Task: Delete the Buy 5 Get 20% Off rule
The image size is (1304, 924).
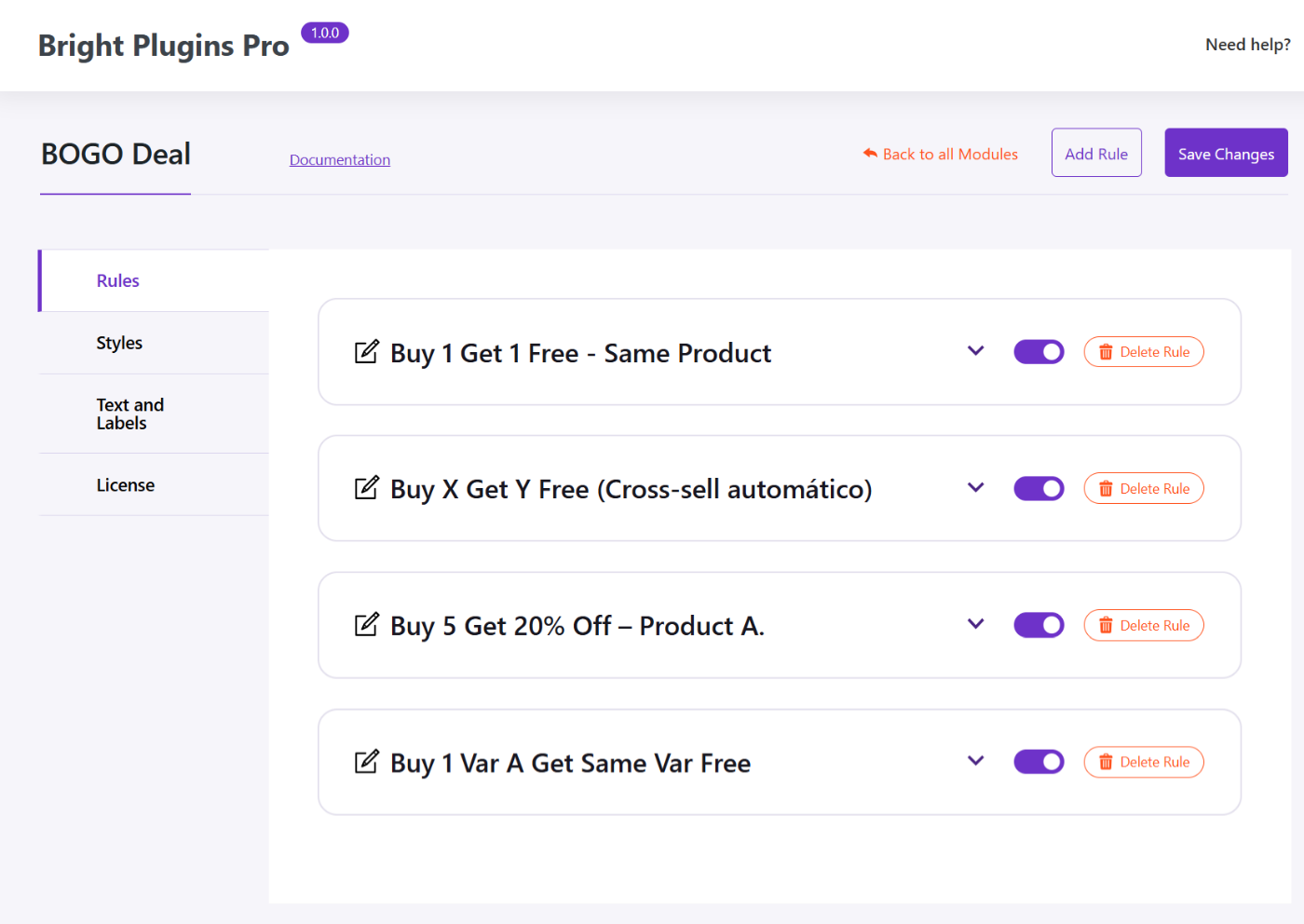Action: pyautogui.click(x=1143, y=625)
